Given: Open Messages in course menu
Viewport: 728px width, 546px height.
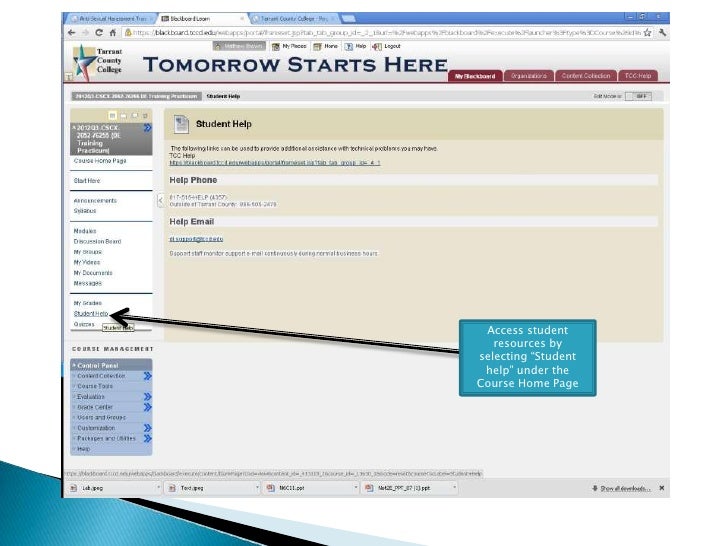Looking at the screenshot, I should (x=88, y=283).
